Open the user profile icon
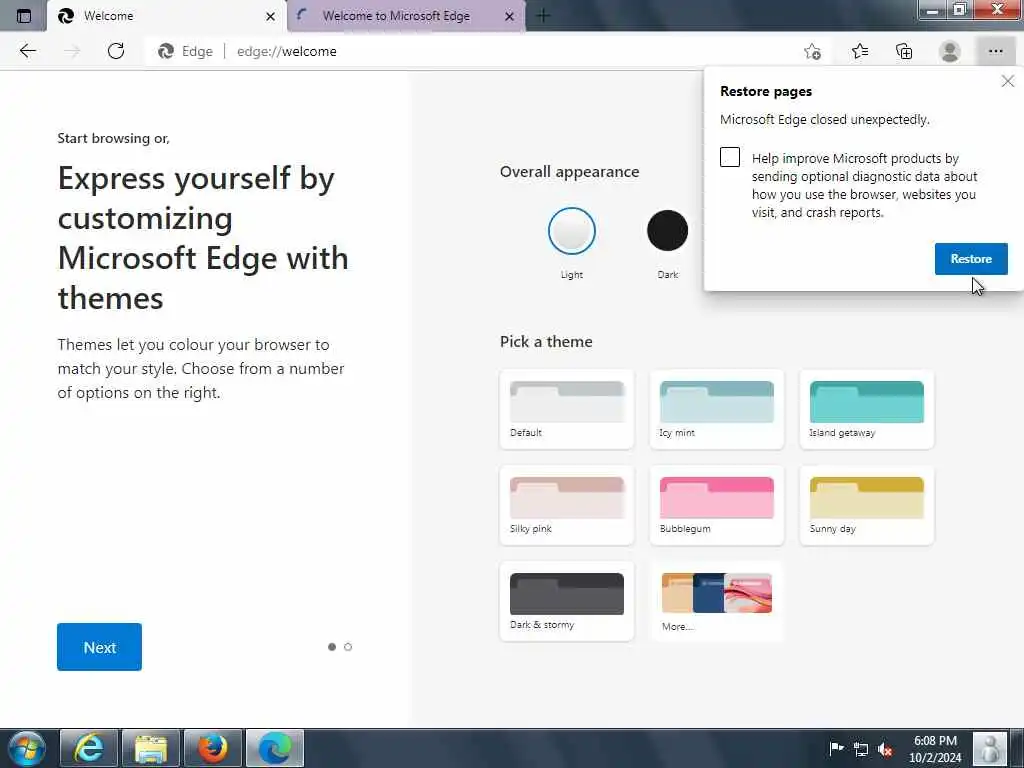 (950, 51)
